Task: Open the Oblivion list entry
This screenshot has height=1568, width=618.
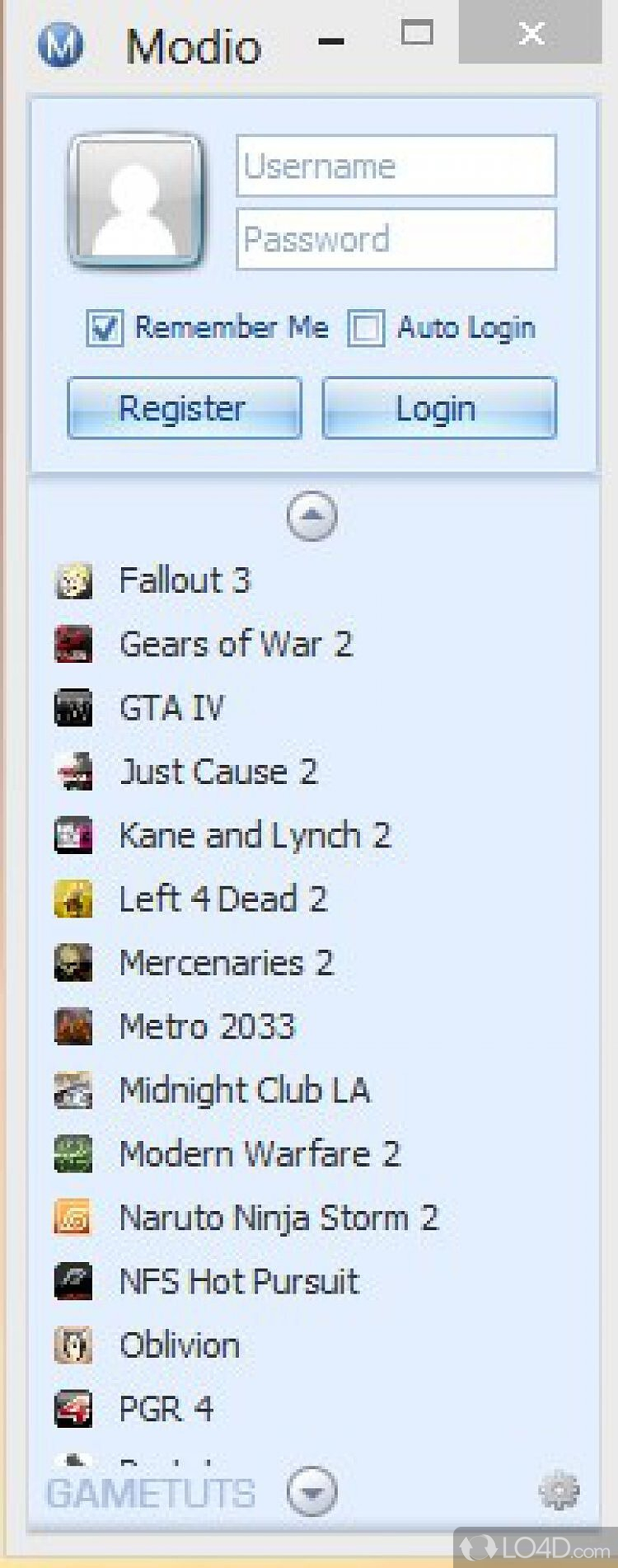Action: [x=180, y=1345]
